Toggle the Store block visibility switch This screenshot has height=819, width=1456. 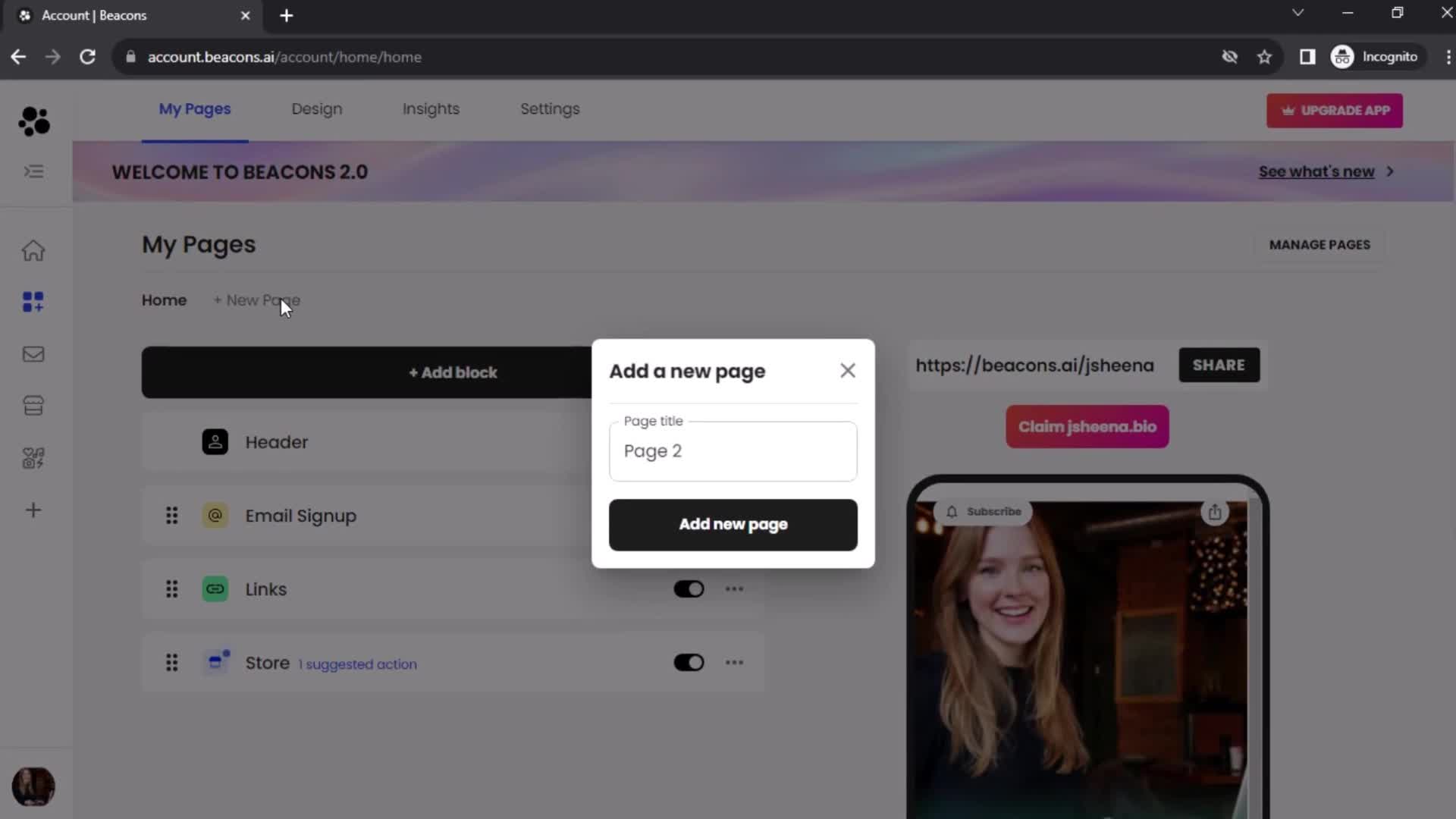(689, 663)
